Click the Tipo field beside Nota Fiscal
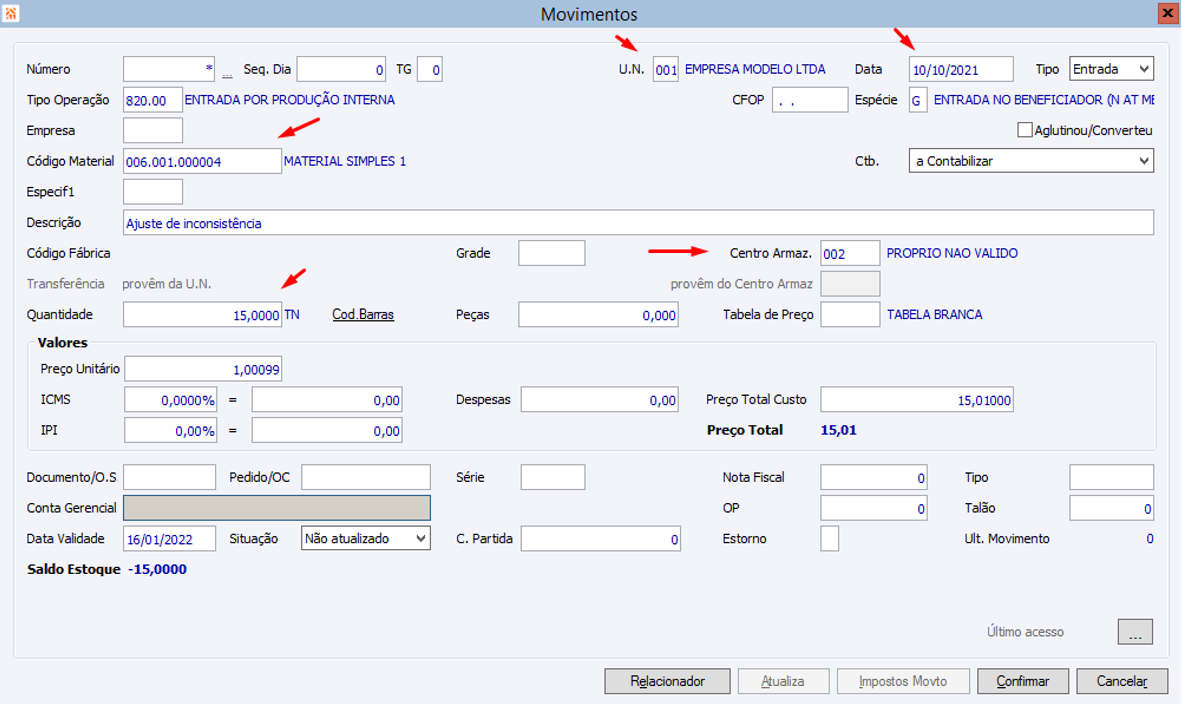 [1111, 477]
